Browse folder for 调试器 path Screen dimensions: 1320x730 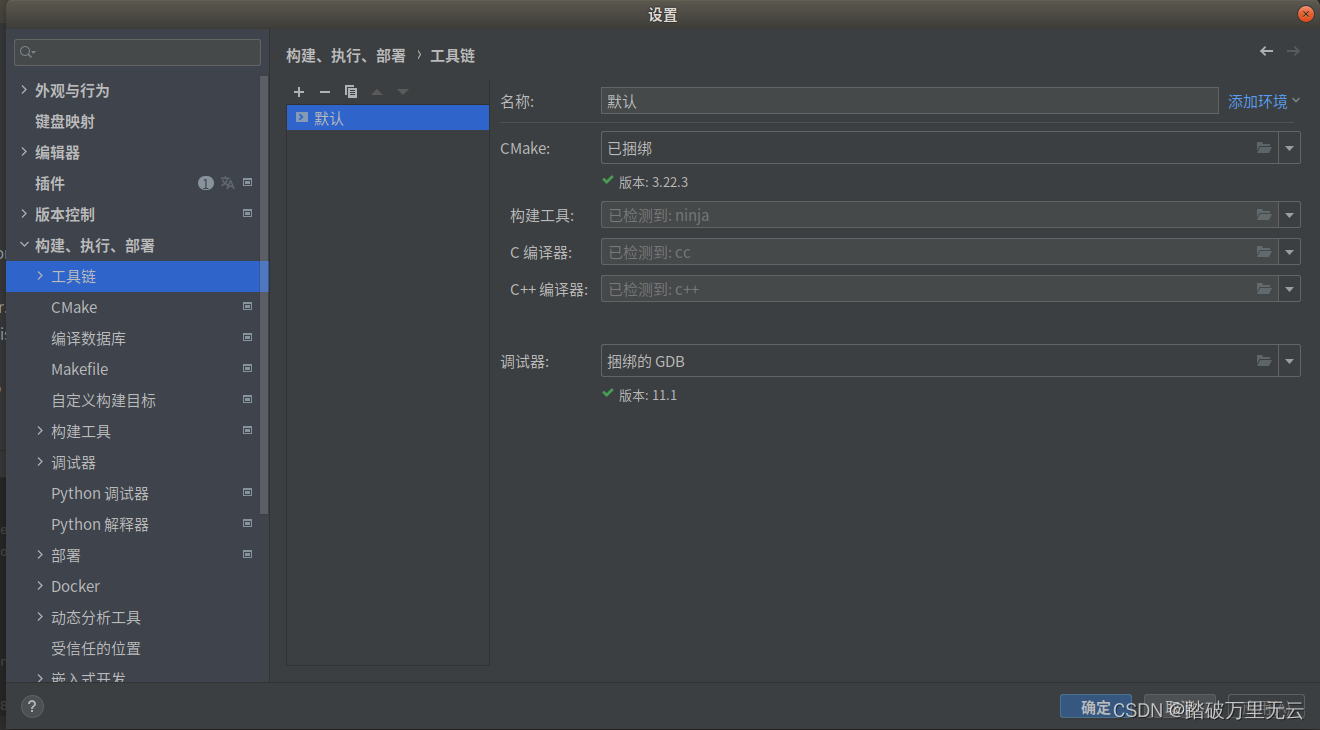tap(1264, 361)
